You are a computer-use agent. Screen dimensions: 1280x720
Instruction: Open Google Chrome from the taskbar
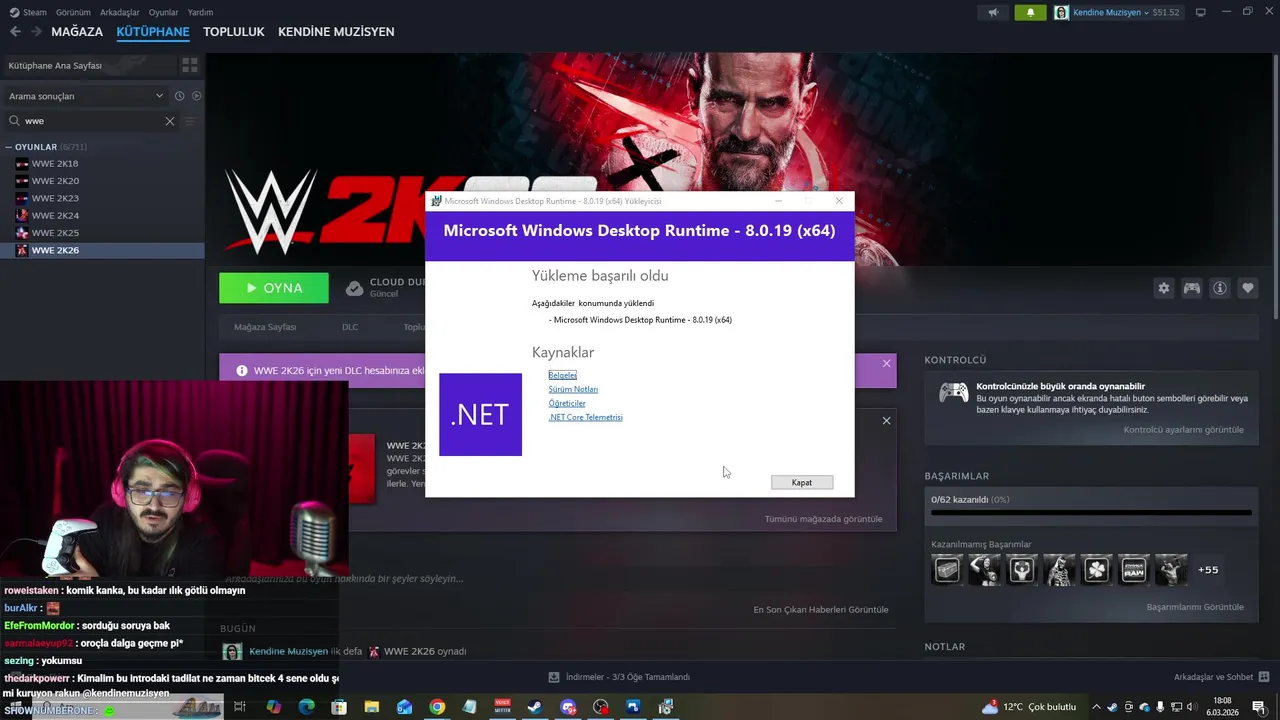437,707
